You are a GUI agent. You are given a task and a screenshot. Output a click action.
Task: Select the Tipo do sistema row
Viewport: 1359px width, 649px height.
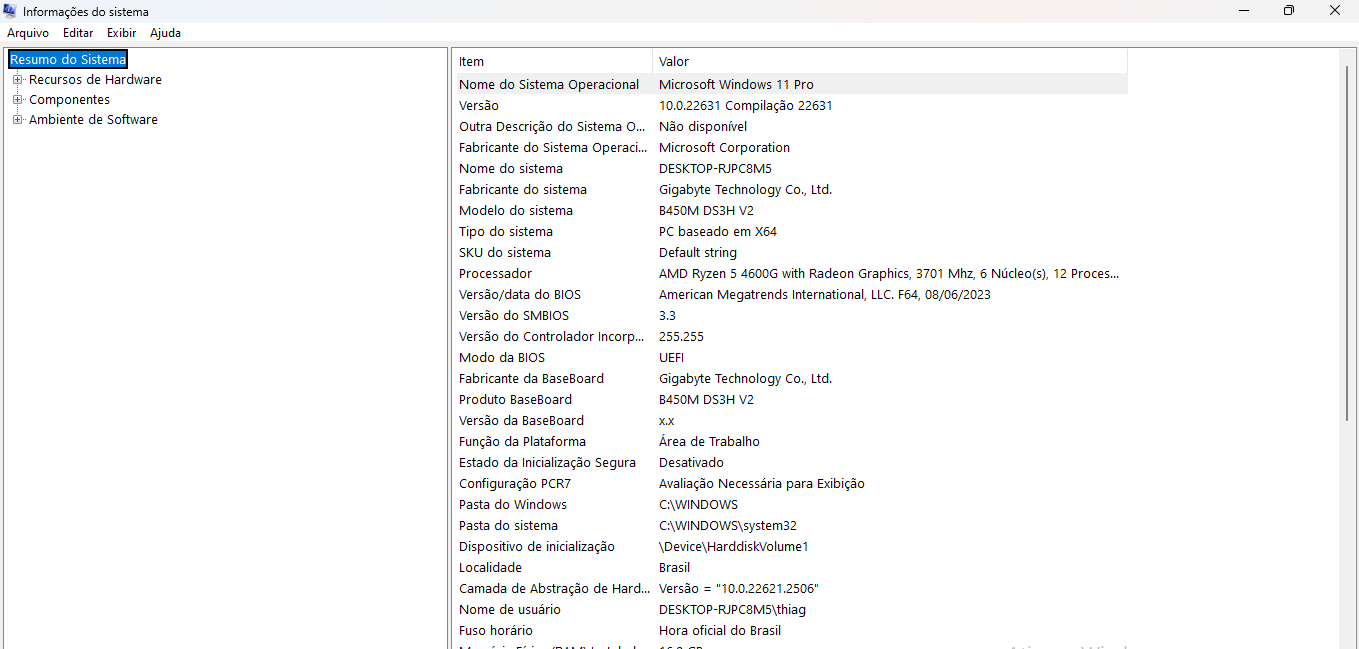pyautogui.click(x=790, y=232)
